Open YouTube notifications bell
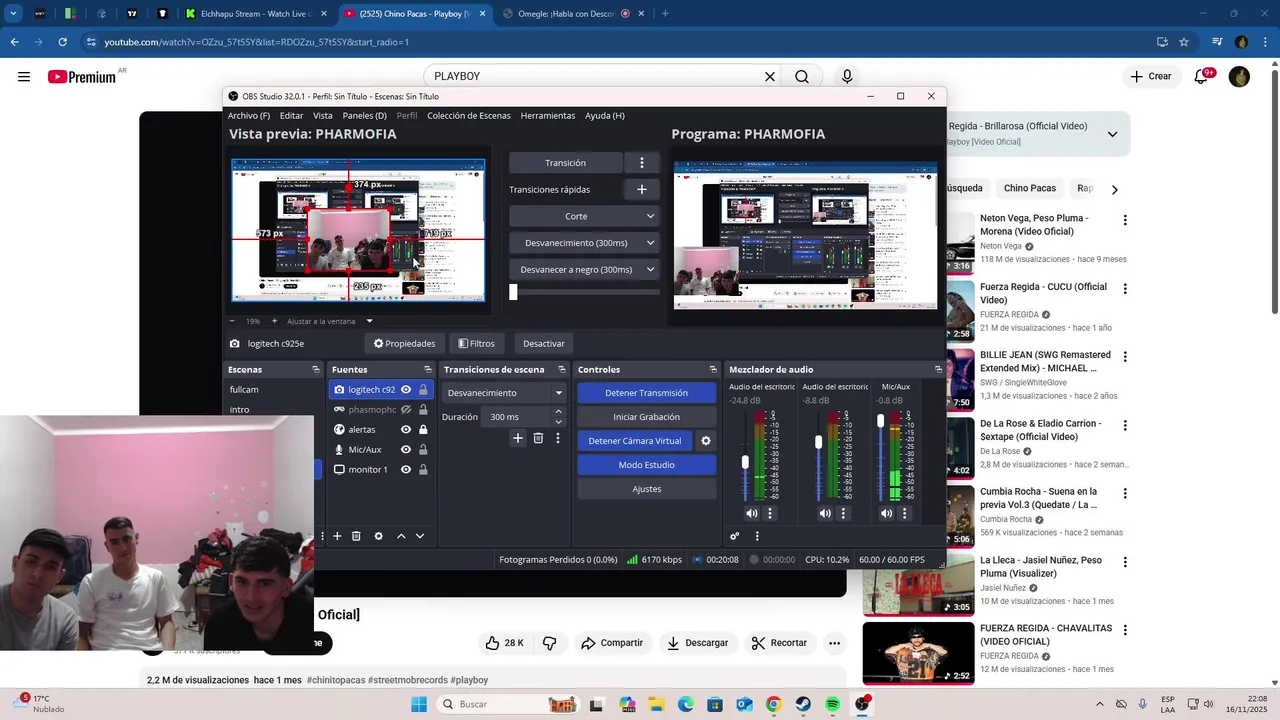The width and height of the screenshot is (1280, 720). [x=1202, y=77]
